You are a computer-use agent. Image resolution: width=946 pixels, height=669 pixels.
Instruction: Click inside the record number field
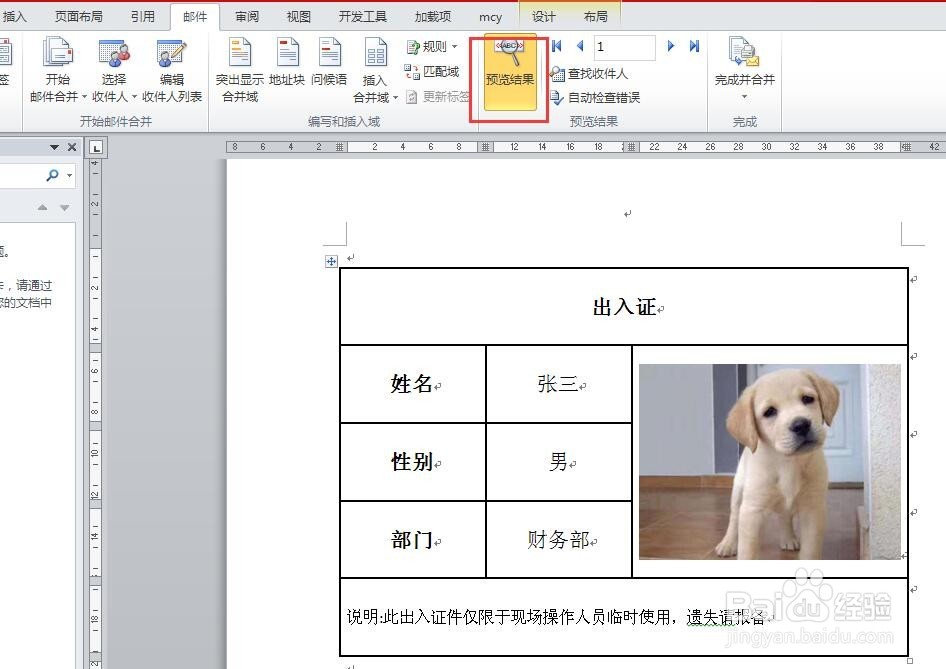(624, 46)
